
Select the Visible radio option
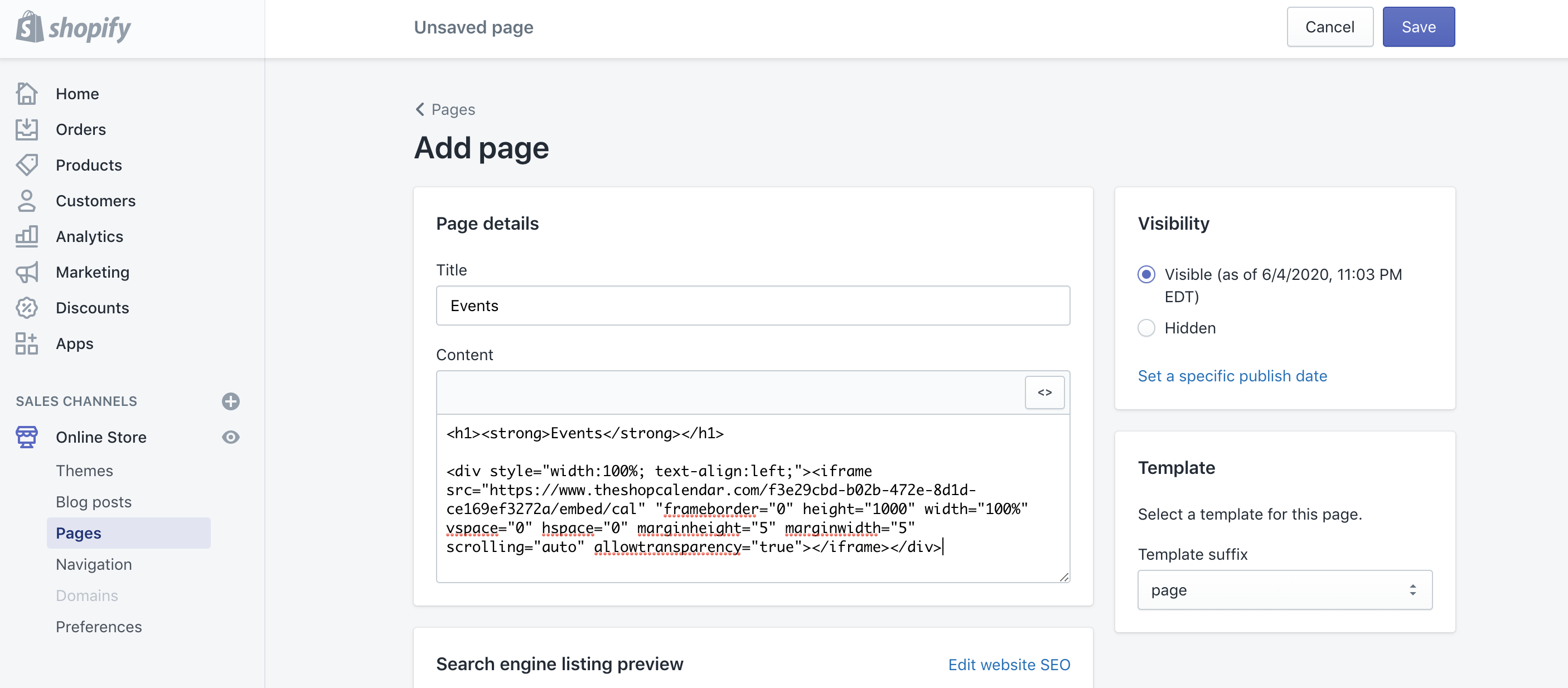pos(1146,275)
